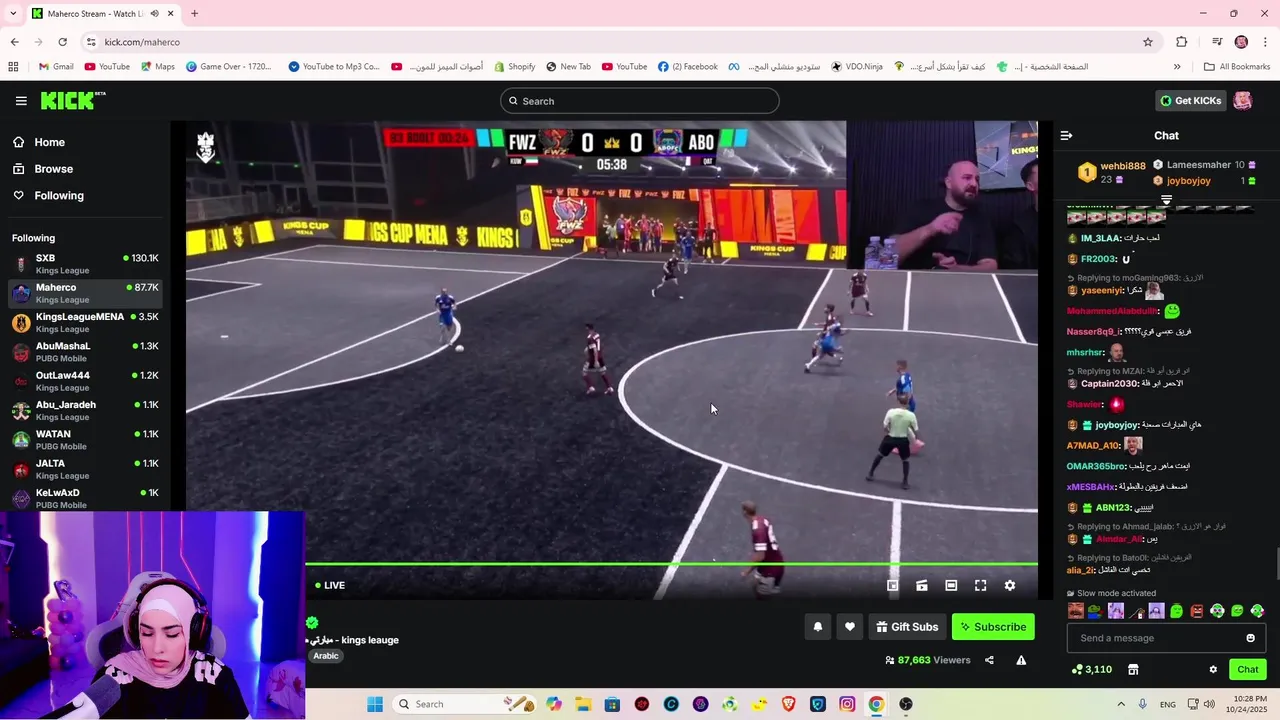The width and height of the screenshot is (1280, 720).
Task: Collapse the chat panel using its arrow icon
Action: coord(1066,135)
